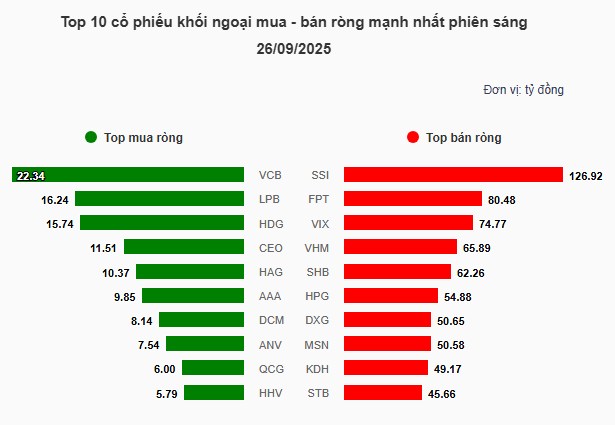Viewport: 615px width, 425px height.
Task: Click the Đơn vị: tỷ đồng unit label
Action: tap(523, 90)
